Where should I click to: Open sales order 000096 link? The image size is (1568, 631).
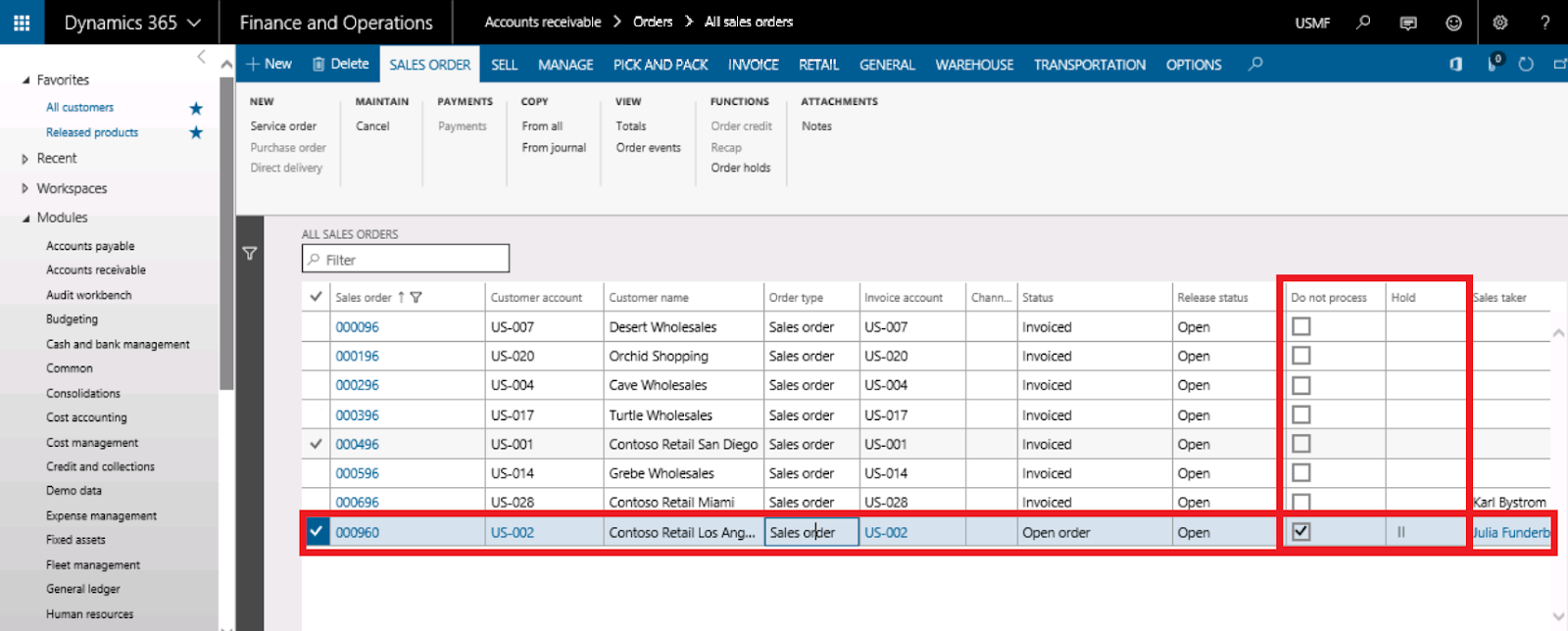[357, 327]
